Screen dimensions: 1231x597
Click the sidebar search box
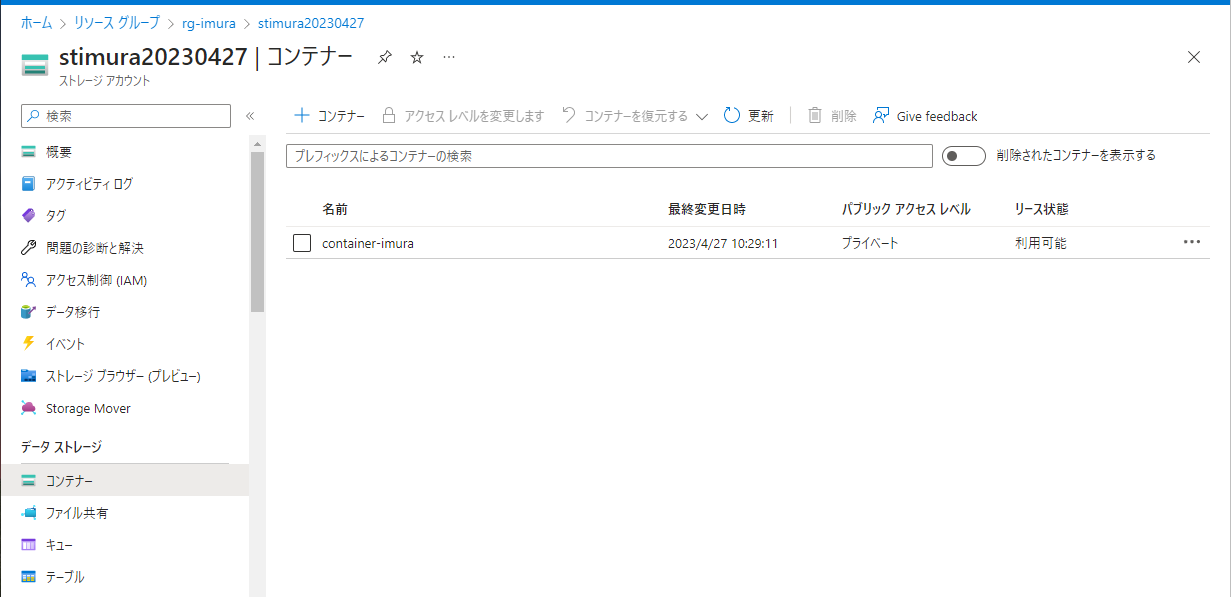[x=126, y=116]
